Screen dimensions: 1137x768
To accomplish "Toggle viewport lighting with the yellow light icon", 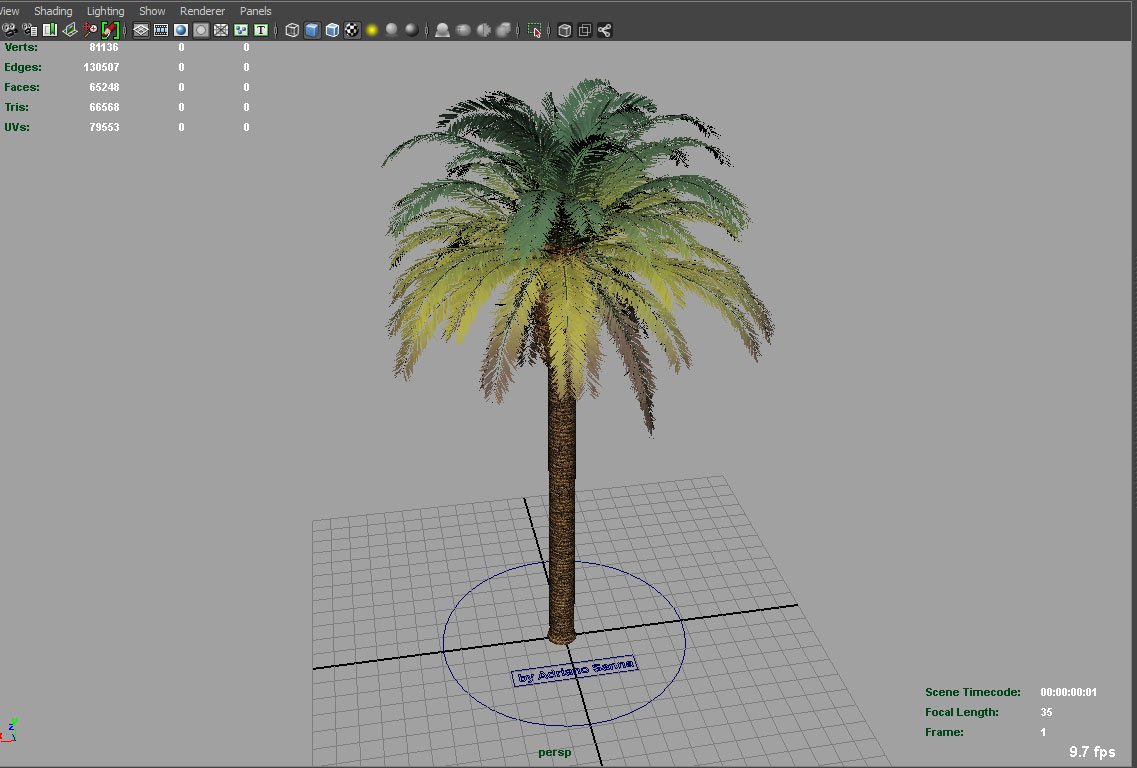I will (370, 30).
